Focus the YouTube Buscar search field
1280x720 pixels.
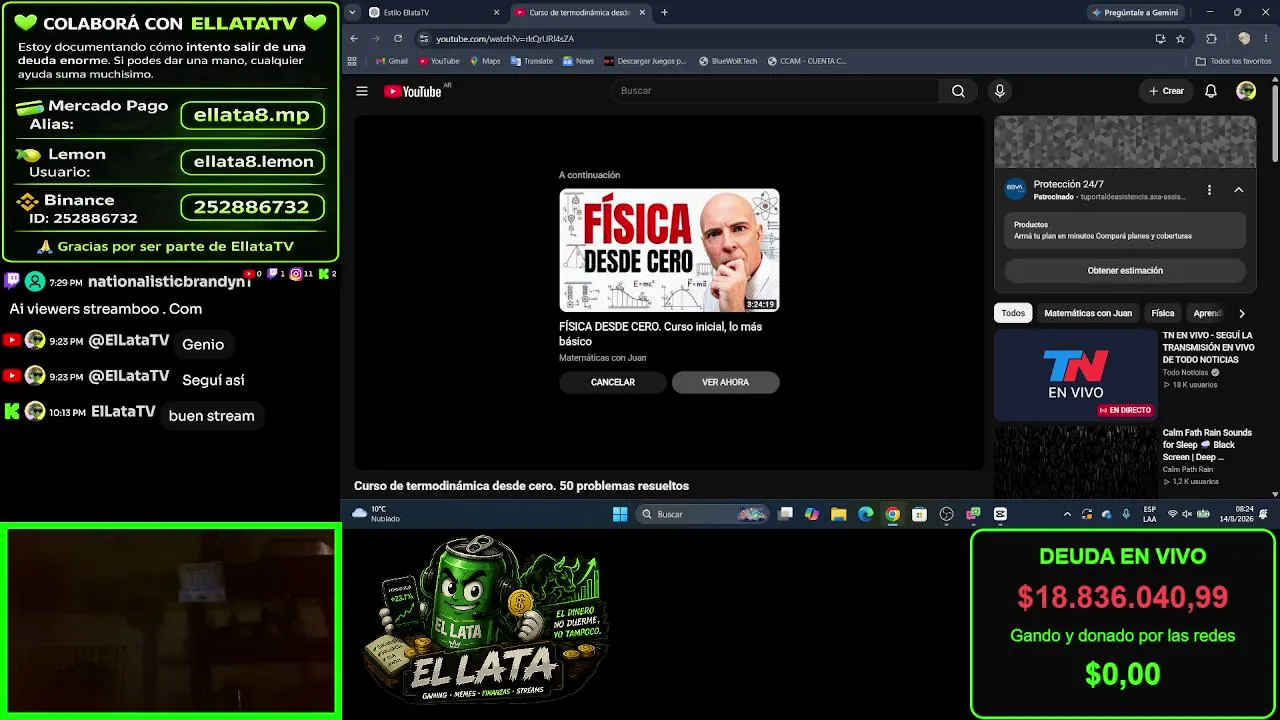775,91
